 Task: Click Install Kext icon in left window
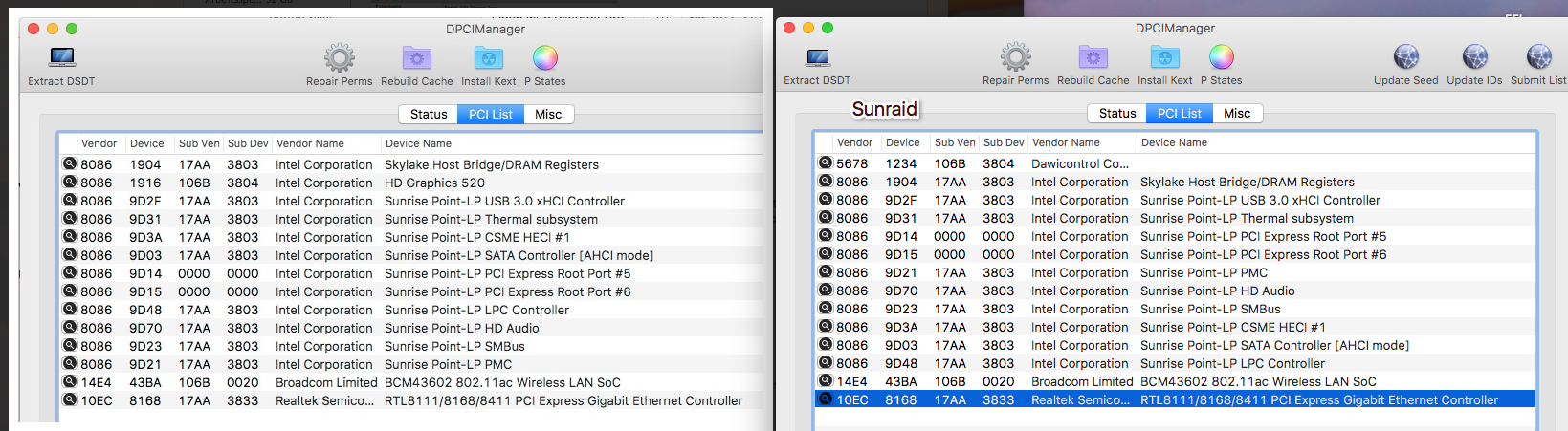(x=488, y=58)
